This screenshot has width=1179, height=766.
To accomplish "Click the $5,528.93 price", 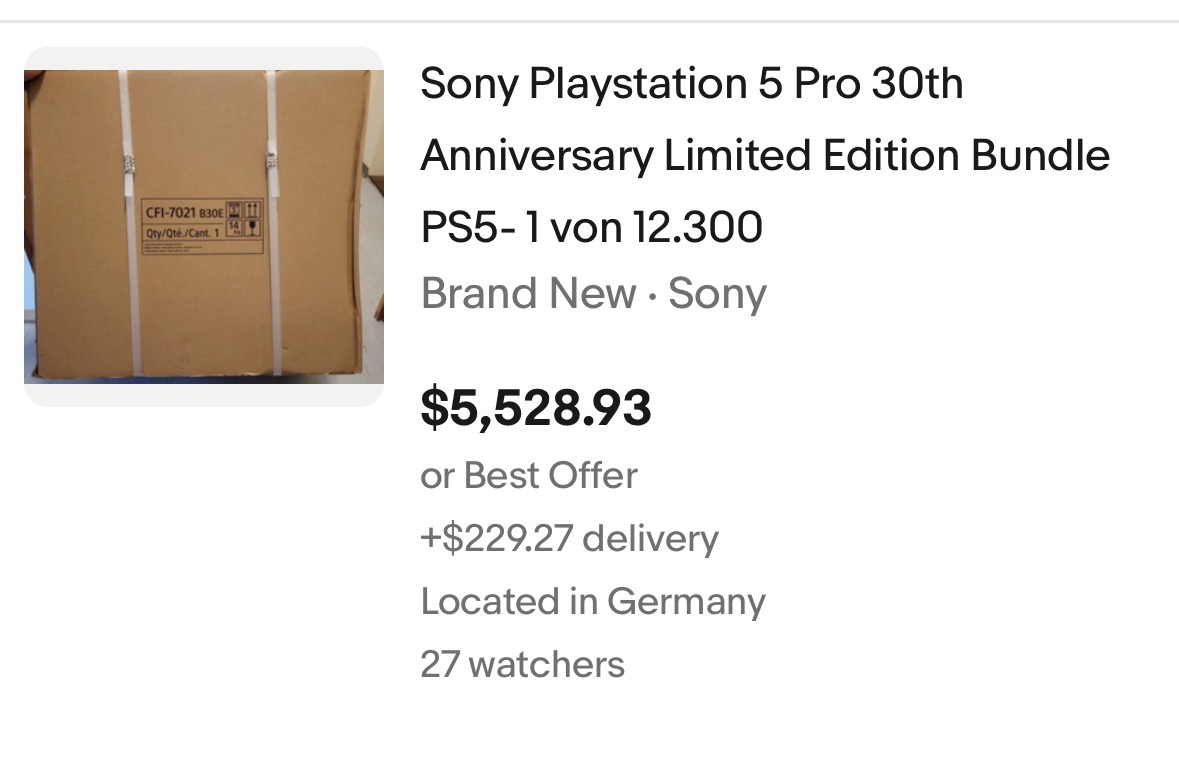I will (536, 408).
